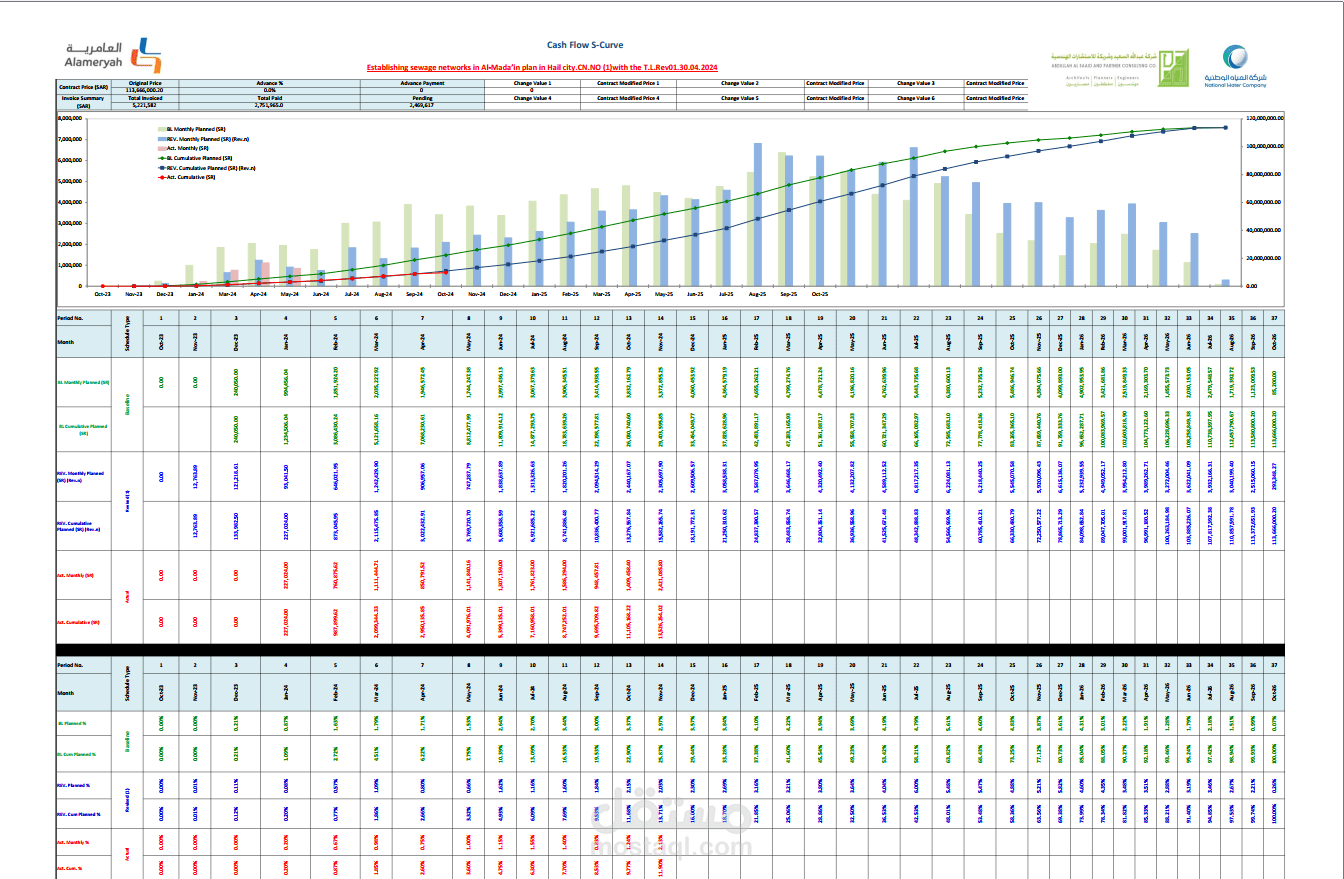Select the 'Change Value 2' header
This screenshot has height=879, width=1344.
740,83
